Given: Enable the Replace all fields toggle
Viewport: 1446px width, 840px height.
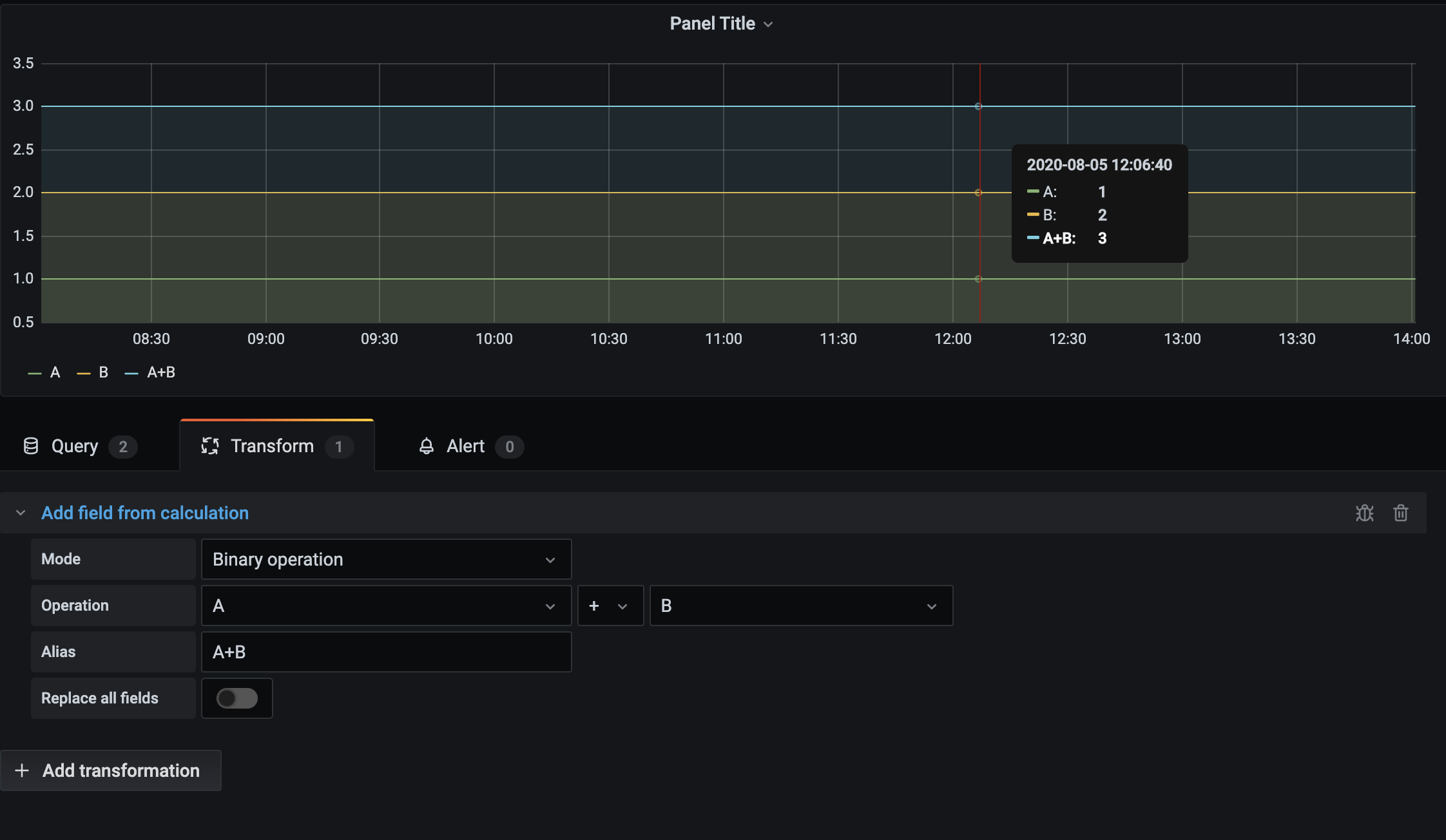Looking at the screenshot, I should point(236,698).
